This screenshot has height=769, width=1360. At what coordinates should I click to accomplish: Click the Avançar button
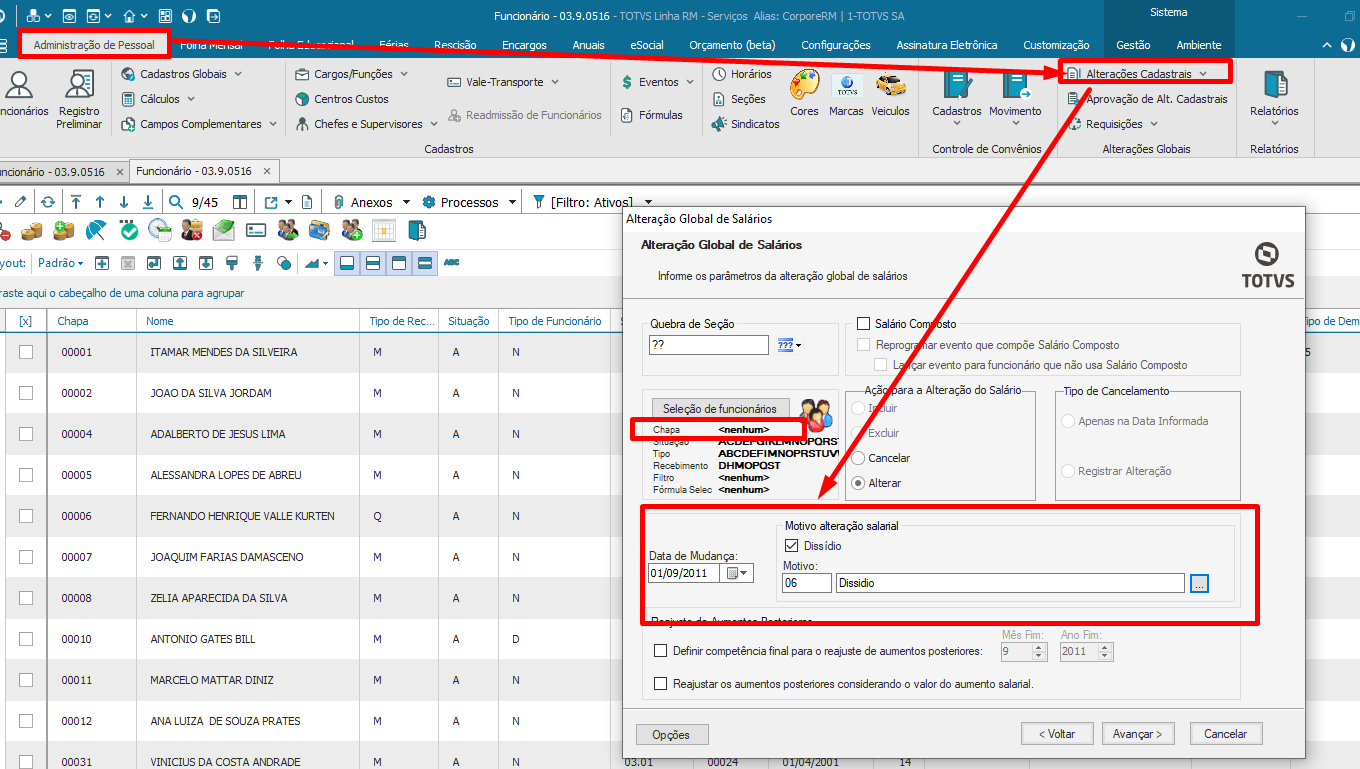[x=1138, y=734]
